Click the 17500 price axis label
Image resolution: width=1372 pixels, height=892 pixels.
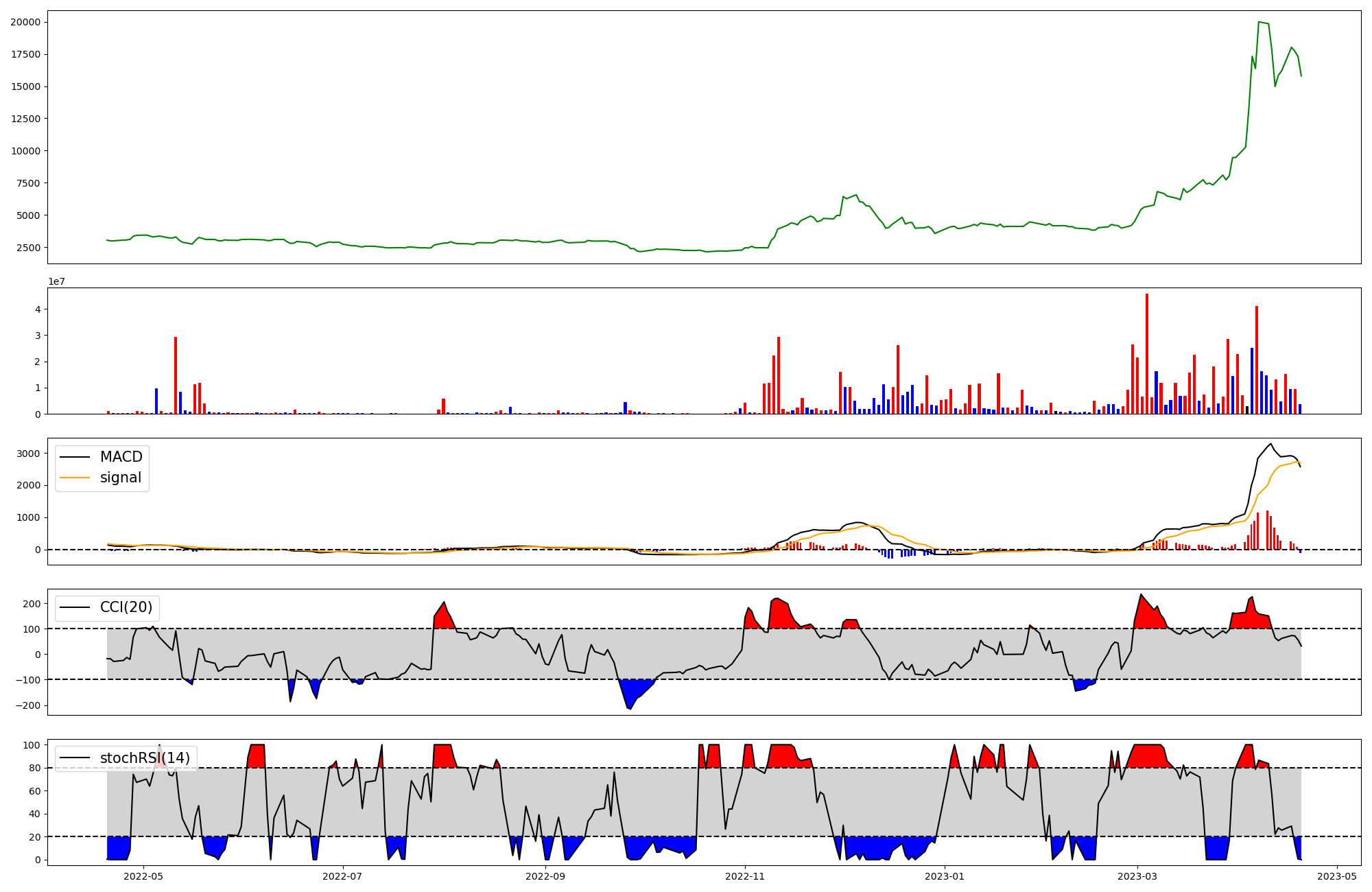pyautogui.click(x=25, y=54)
